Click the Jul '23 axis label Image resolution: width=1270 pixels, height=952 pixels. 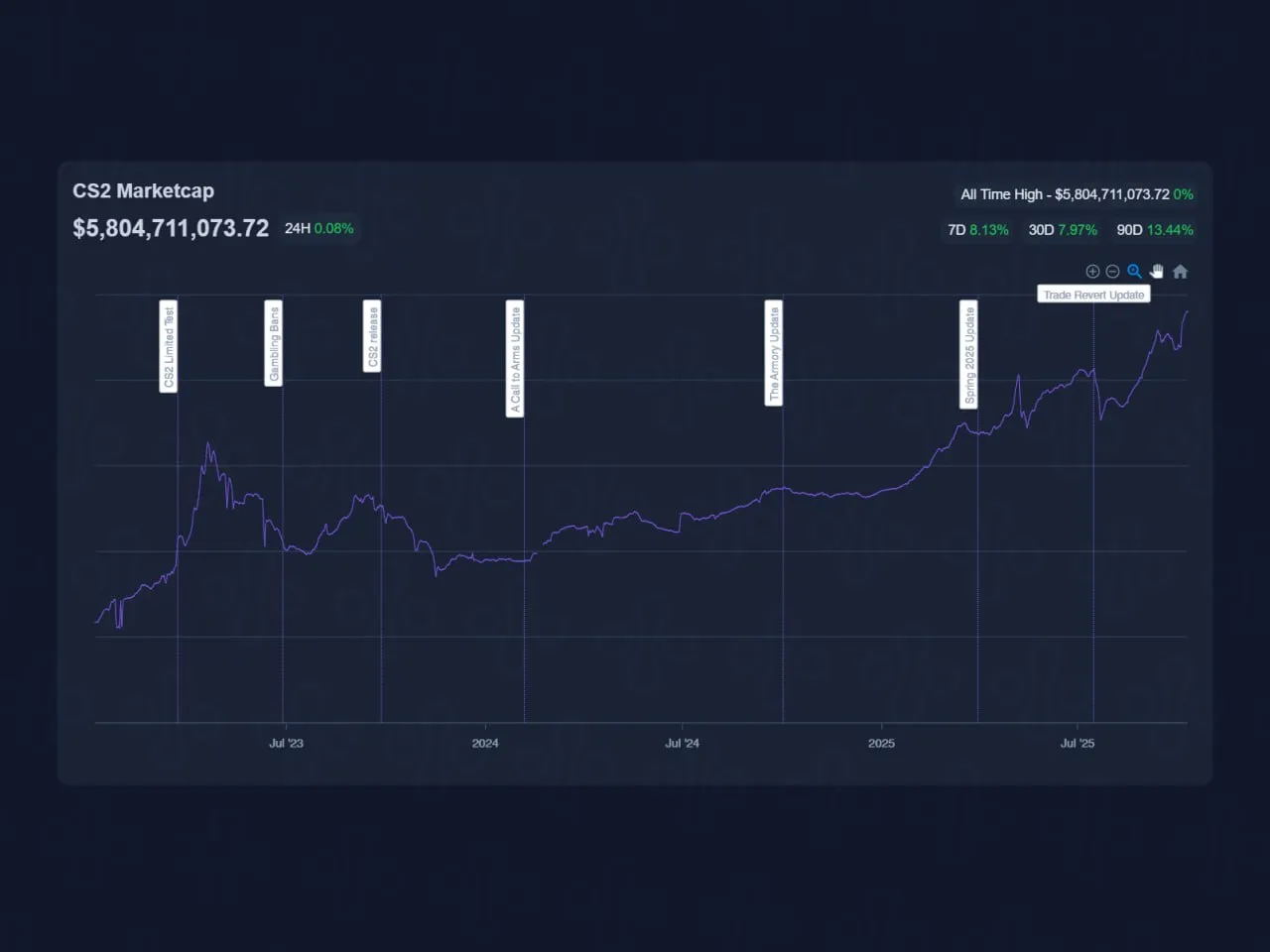pyautogui.click(x=286, y=743)
